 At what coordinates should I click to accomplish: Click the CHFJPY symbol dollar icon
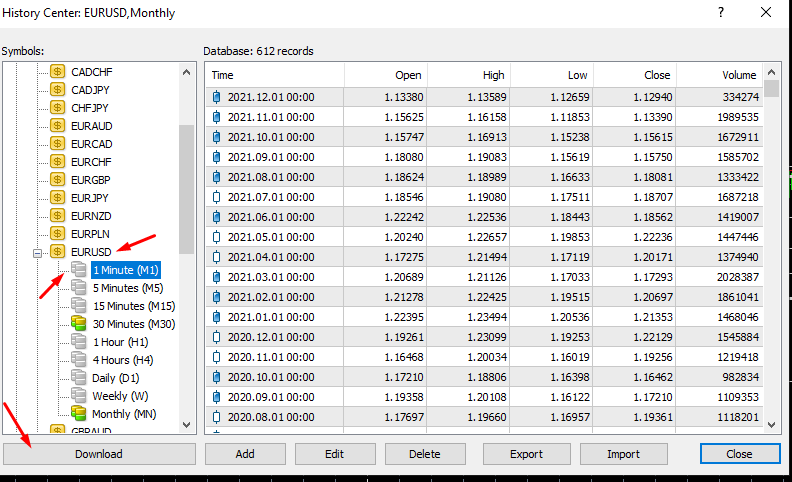pyautogui.click(x=58, y=108)
